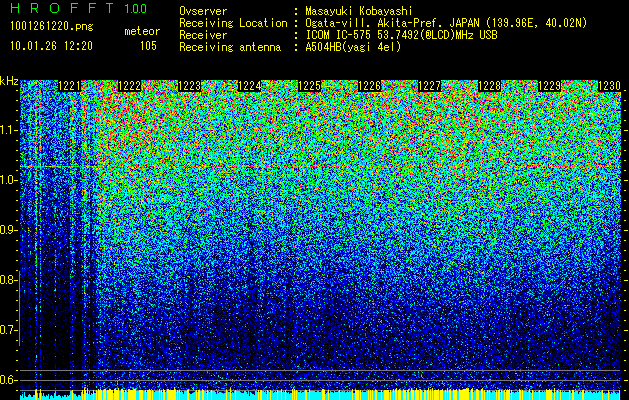
Task: Click the A504HB(yagi 4el) antenna value
Action: click(x=353, y=47)
